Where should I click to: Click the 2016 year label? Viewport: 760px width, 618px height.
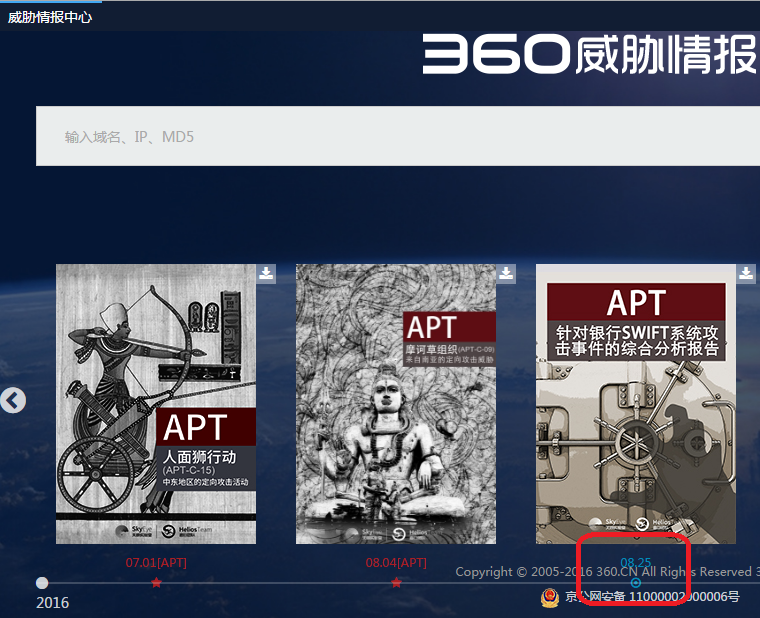pos(52,602)
